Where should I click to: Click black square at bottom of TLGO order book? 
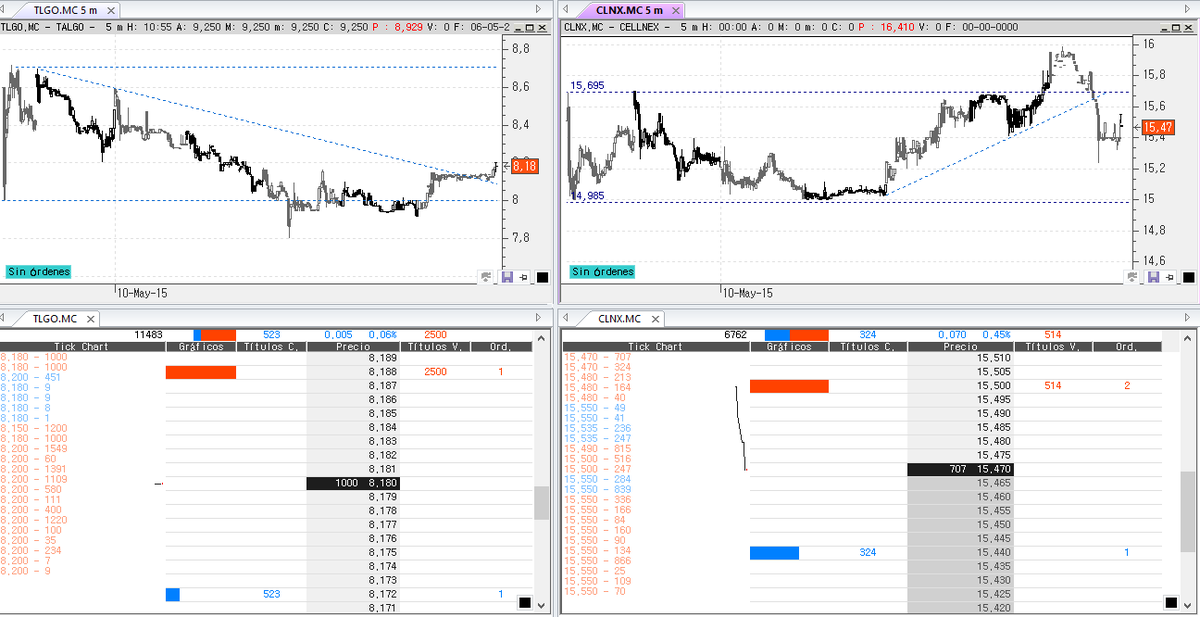(x=524, y=602)
